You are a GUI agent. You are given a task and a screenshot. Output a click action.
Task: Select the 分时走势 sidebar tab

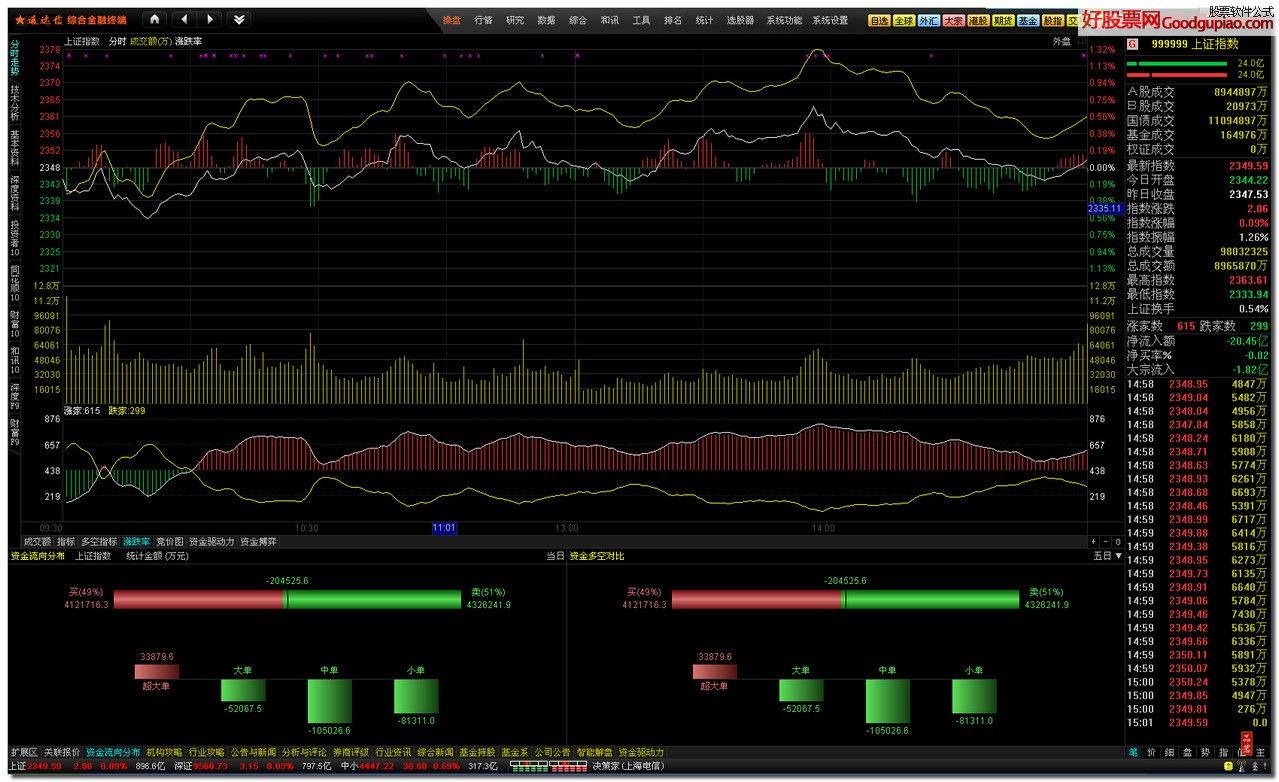click(15, 58)
